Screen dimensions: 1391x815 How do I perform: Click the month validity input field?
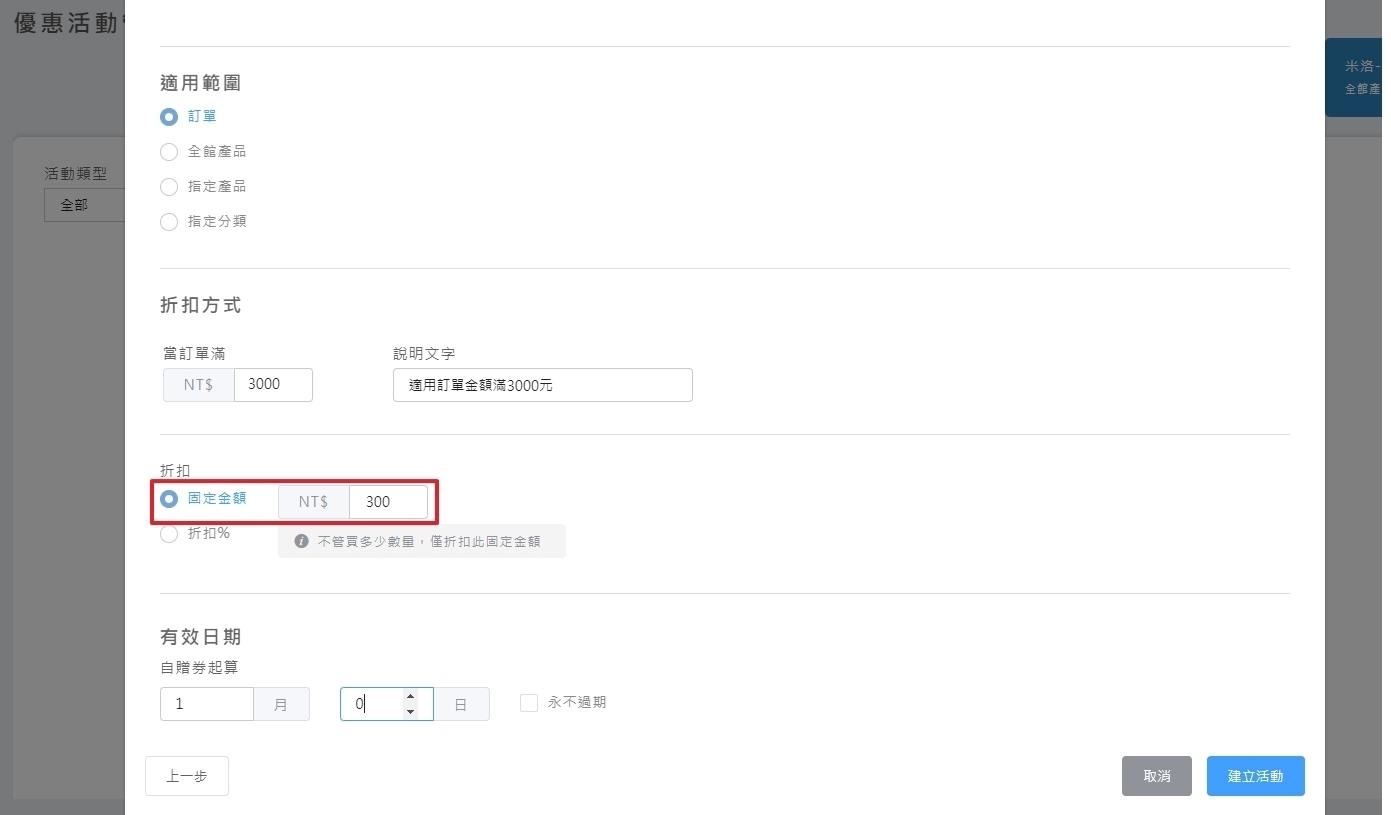tap(207, 704)
